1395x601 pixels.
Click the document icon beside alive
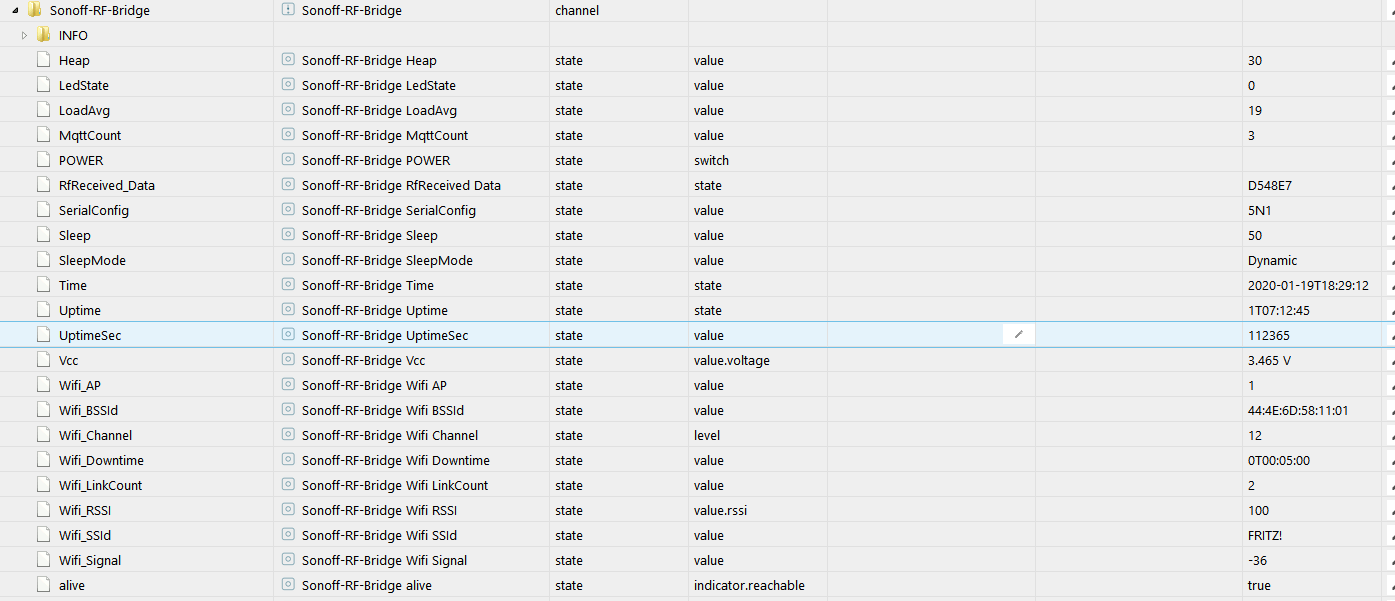click(43, 585)
